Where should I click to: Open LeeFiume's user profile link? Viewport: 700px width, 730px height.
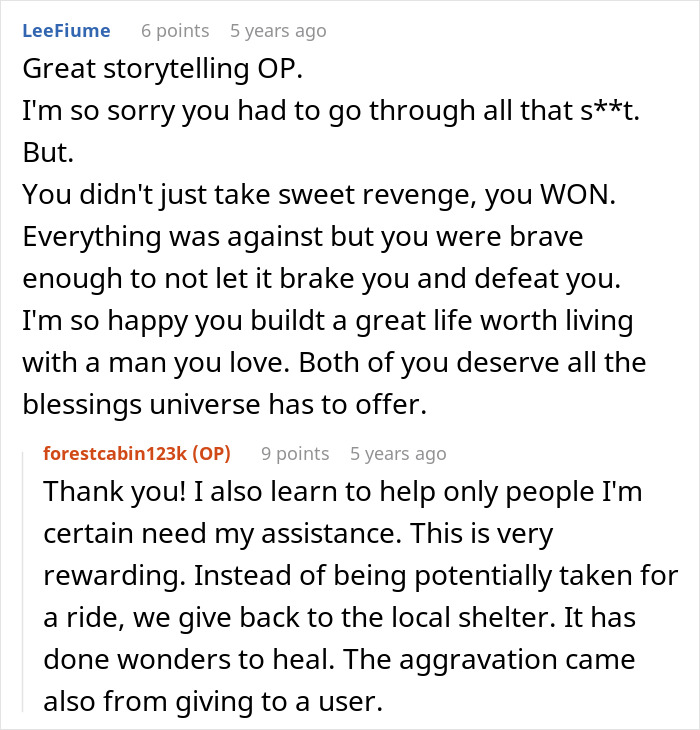66,31
